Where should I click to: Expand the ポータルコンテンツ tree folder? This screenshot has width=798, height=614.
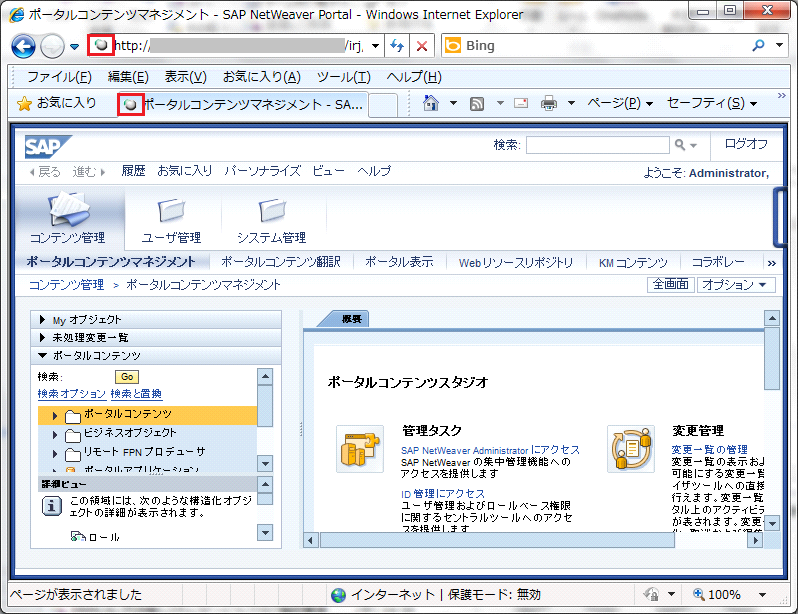point(54,416)
